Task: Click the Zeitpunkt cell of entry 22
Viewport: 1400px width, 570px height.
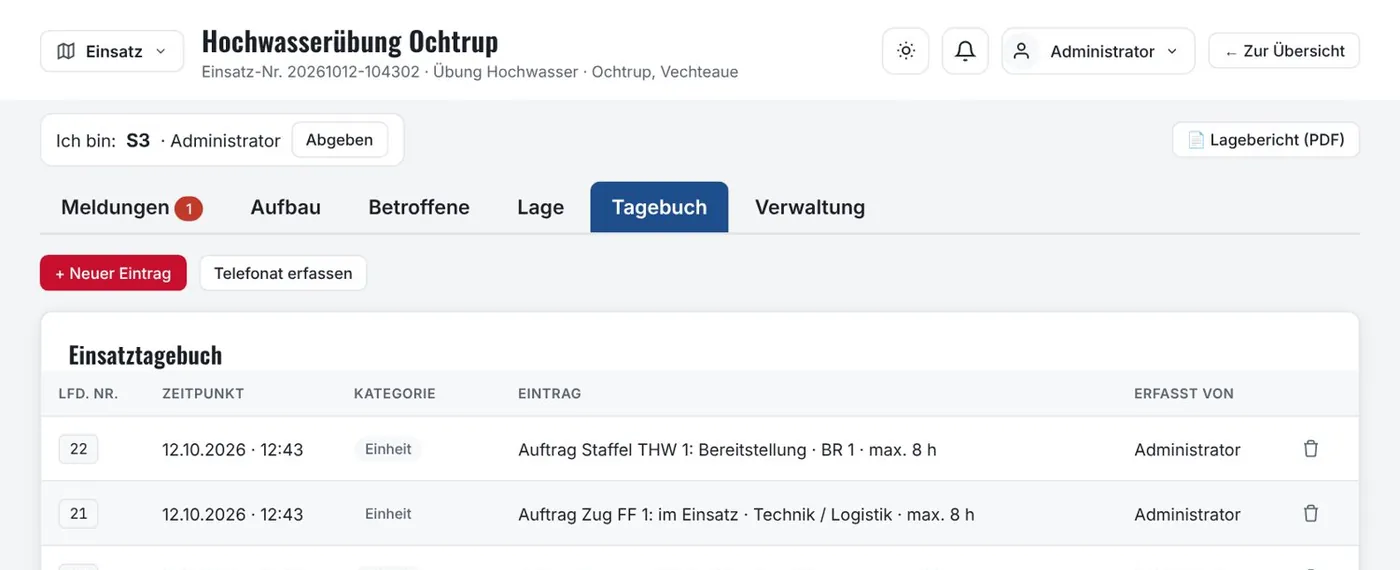Action: pos(233,450)
